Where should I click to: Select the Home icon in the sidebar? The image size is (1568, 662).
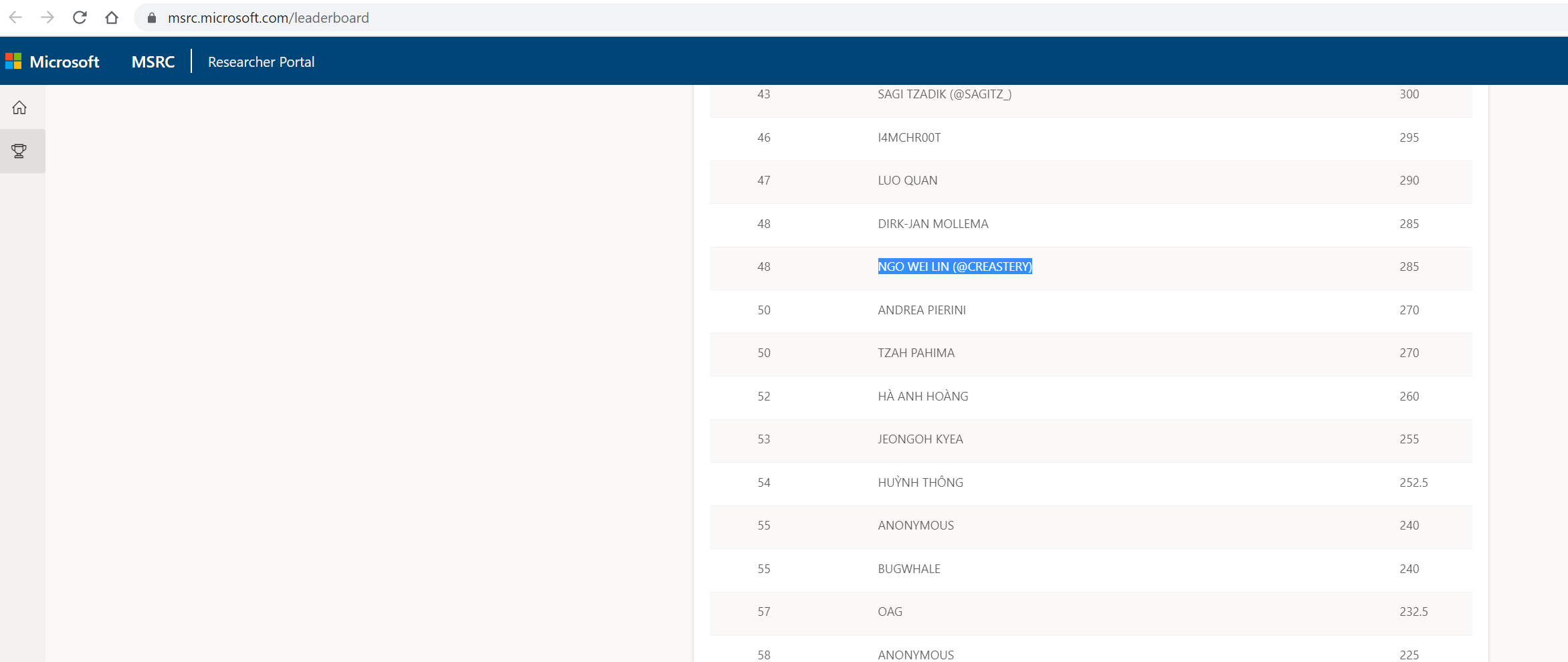(x=19, y=107)
